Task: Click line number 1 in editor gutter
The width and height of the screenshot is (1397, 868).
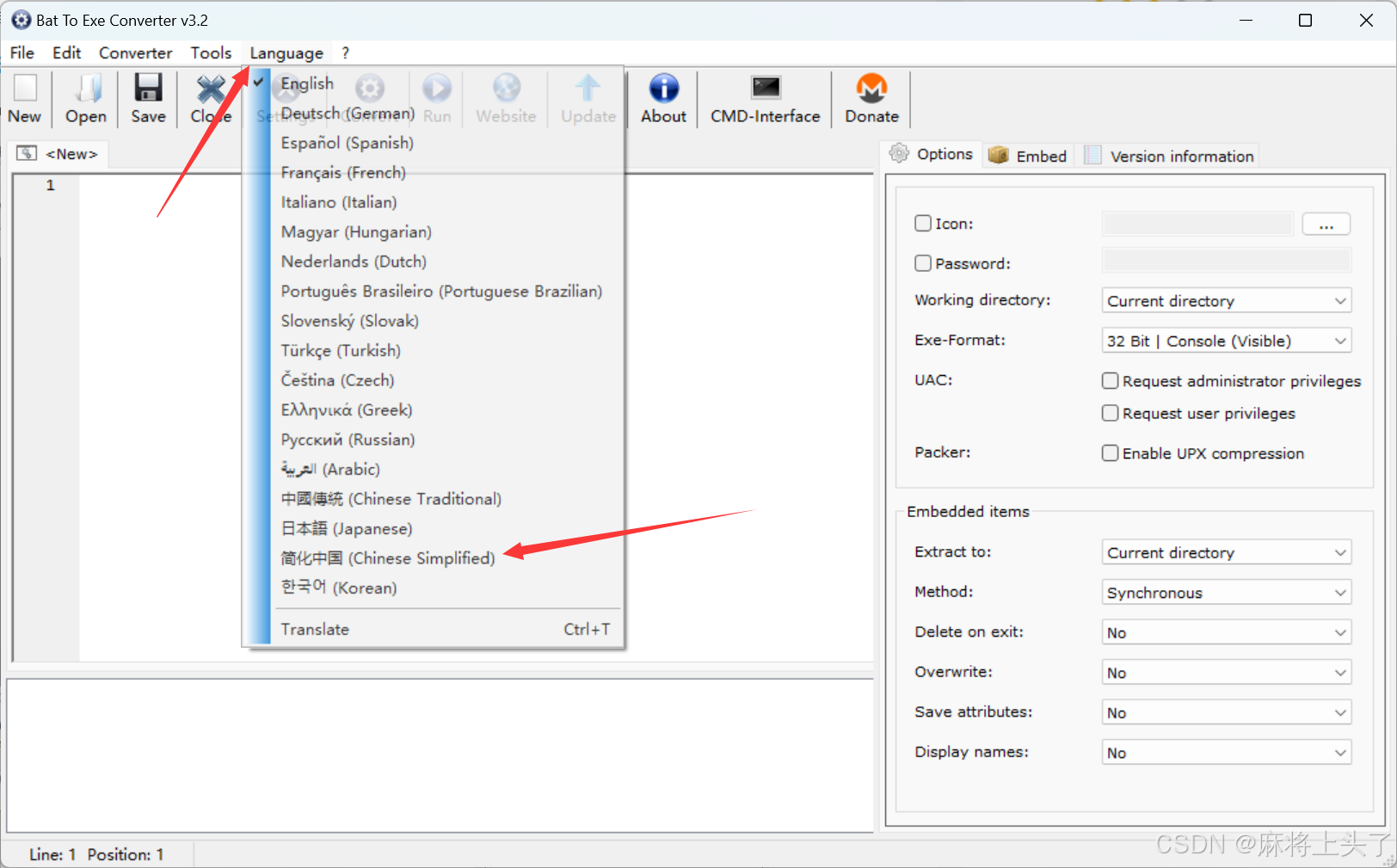Action: coord(50,185)
